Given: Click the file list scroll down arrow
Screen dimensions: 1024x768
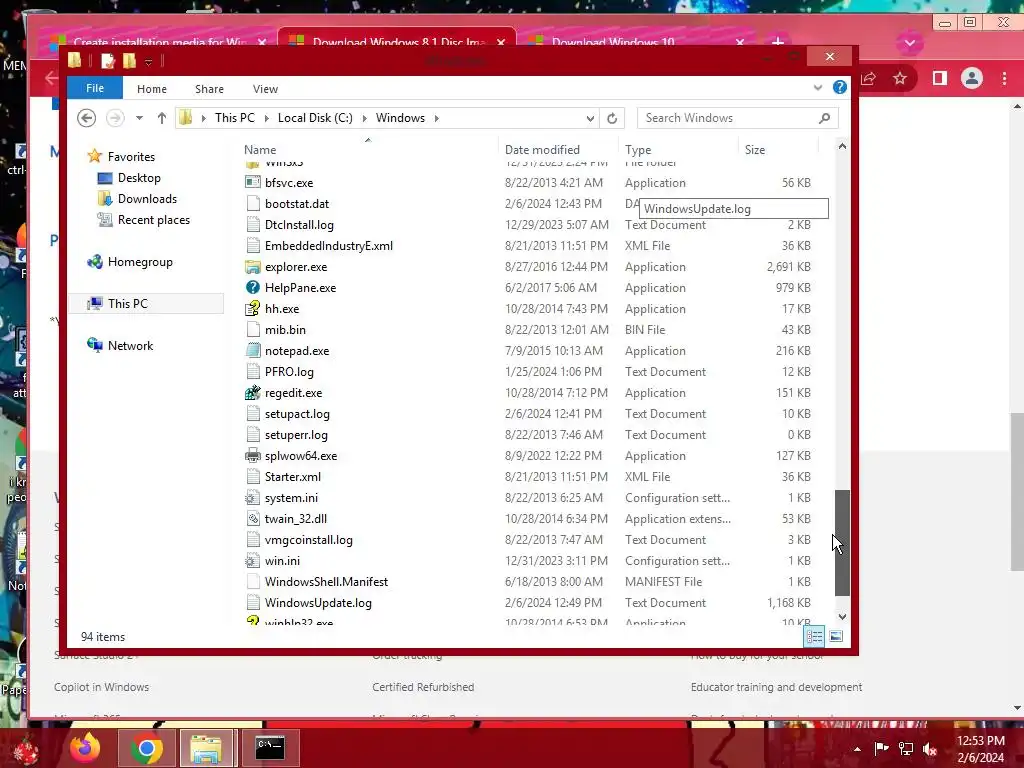Looking at the screenshot, I should 842,616.
